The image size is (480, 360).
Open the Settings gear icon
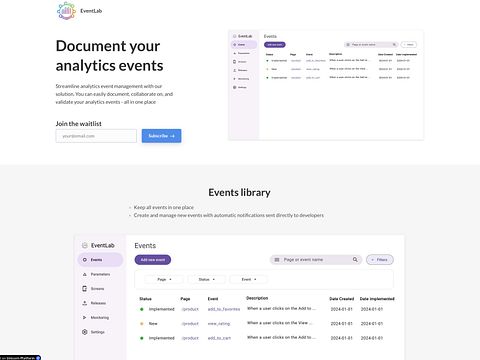point(85,332)
